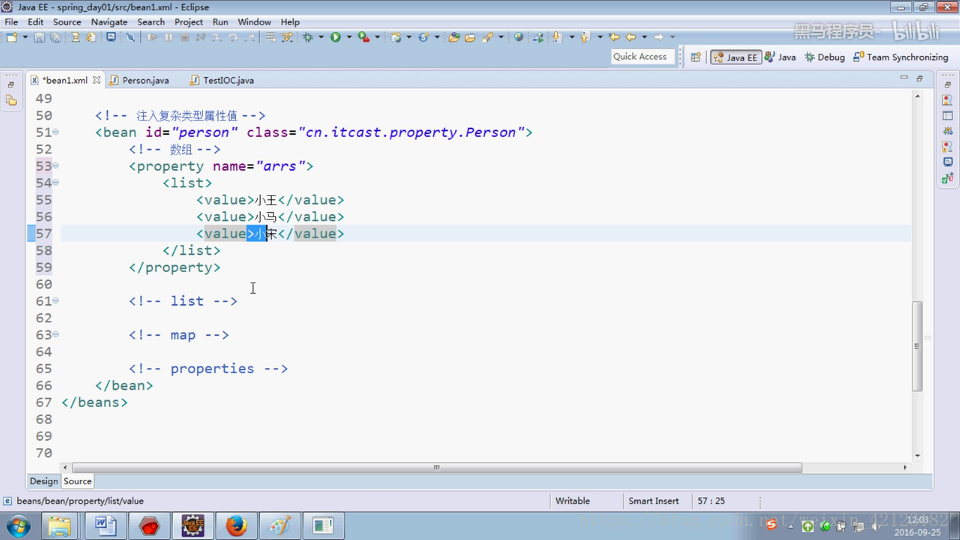Click the Skip All Breakpoints icon
This screenshot has height=540, width=960.
(x=130, y=37)
